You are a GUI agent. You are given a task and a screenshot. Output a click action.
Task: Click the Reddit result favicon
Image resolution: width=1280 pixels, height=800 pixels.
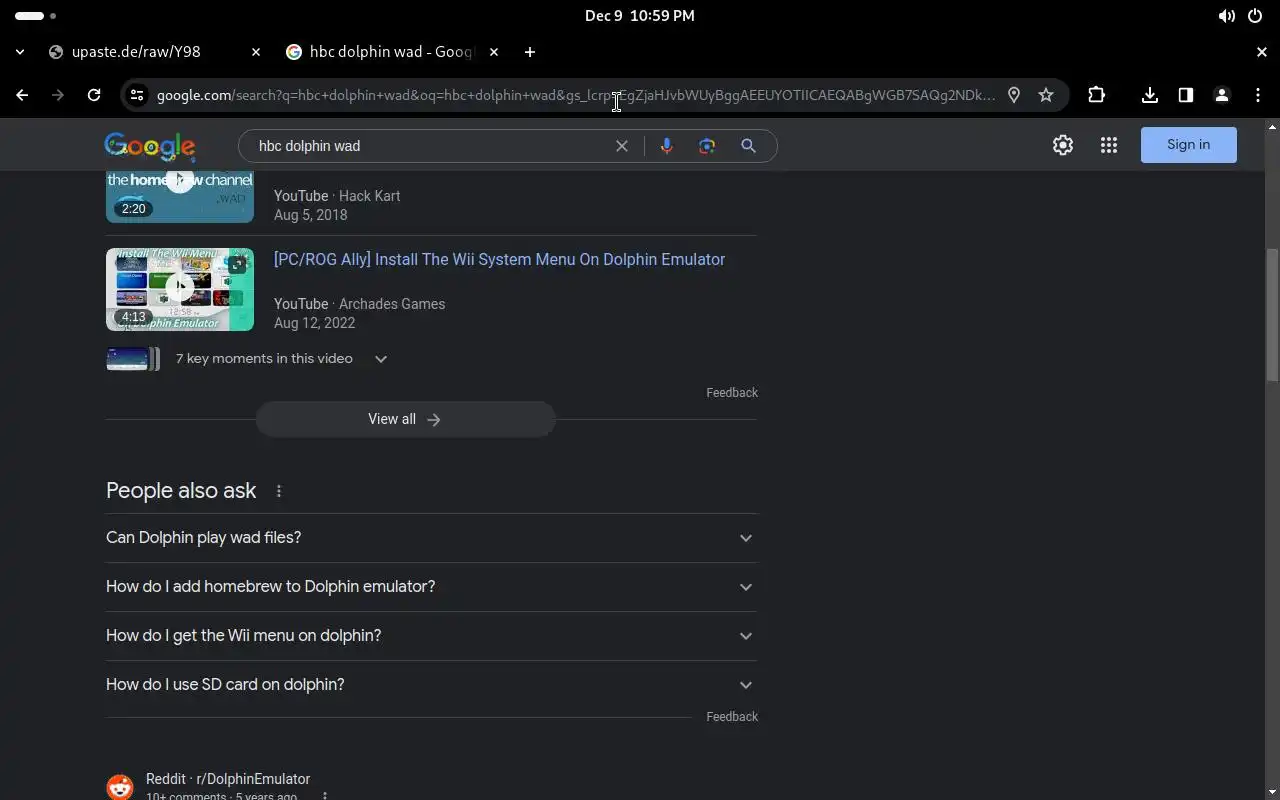(120, 786)
